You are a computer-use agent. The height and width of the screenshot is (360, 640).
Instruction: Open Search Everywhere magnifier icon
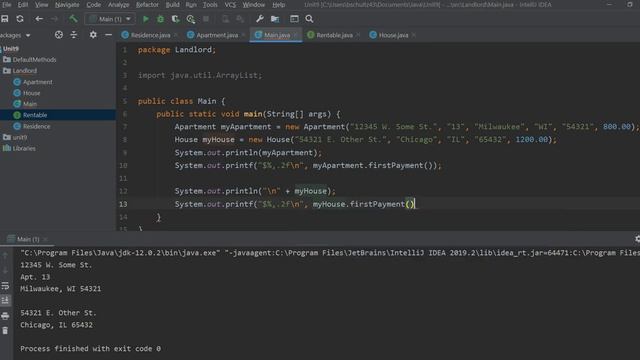pyautogui.click(x=309, y=19)
